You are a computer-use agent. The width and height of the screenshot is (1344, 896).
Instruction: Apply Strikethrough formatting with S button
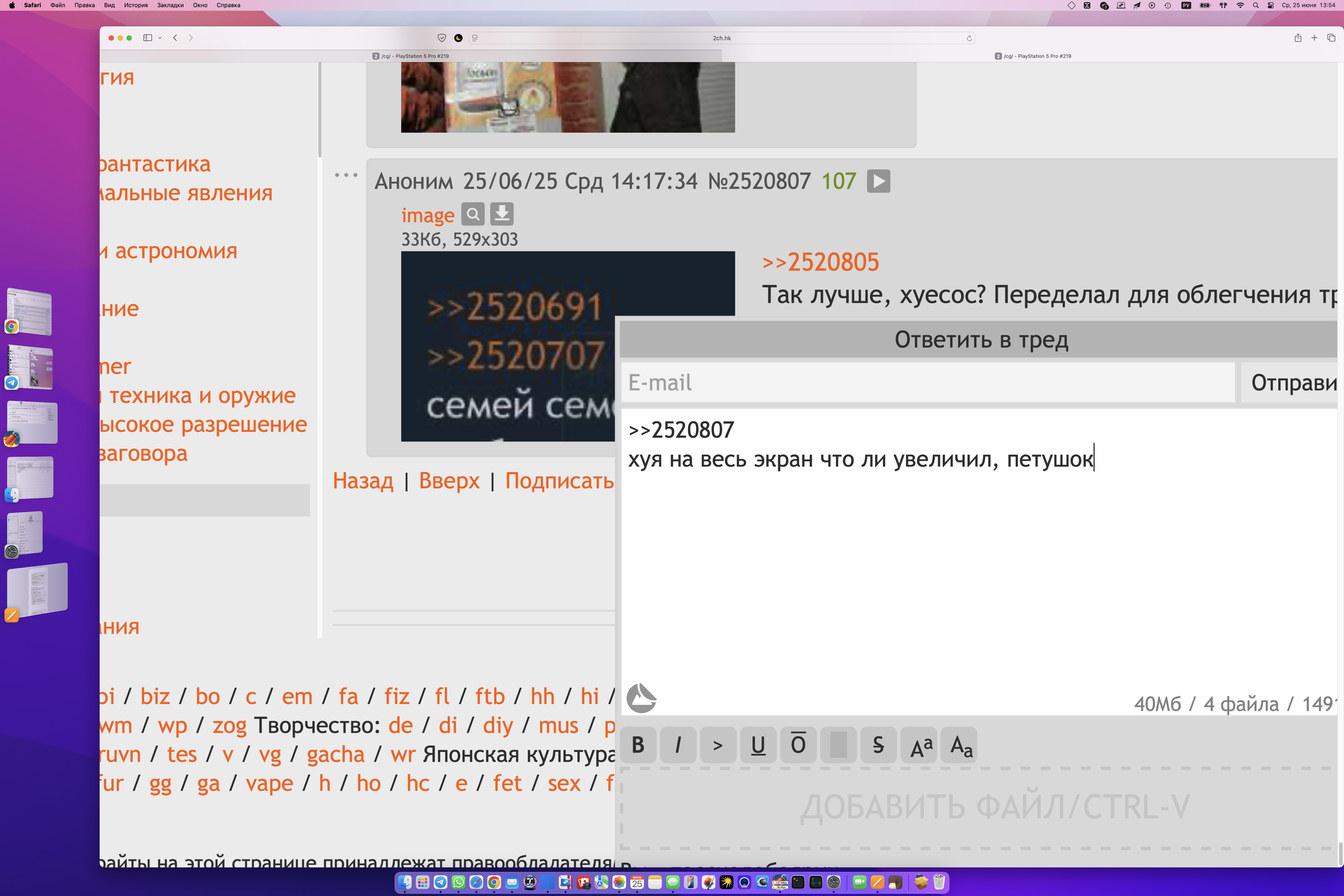[878, 745]
